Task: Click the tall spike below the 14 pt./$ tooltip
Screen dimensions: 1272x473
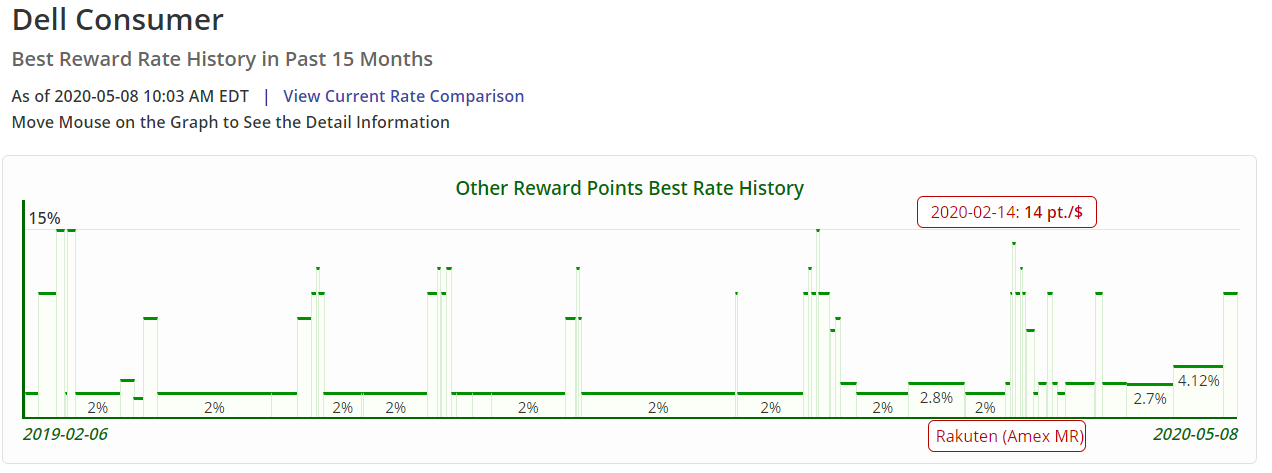Action: pyautogui.click(x=1013, y=330)
